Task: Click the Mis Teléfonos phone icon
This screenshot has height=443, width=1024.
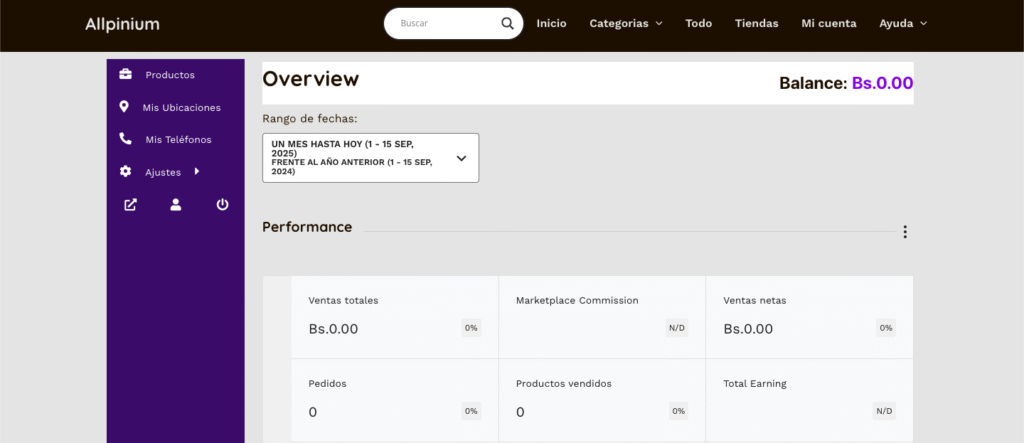Action: tap(125, 139)
